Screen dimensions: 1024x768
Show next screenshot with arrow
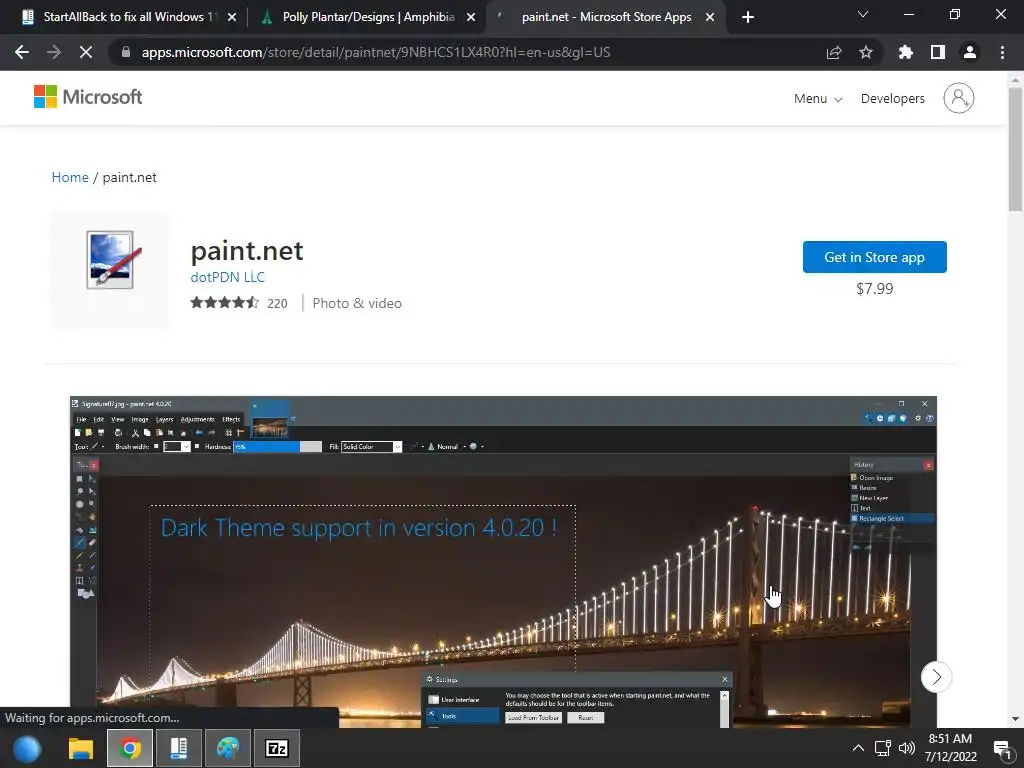click(936, 677)
